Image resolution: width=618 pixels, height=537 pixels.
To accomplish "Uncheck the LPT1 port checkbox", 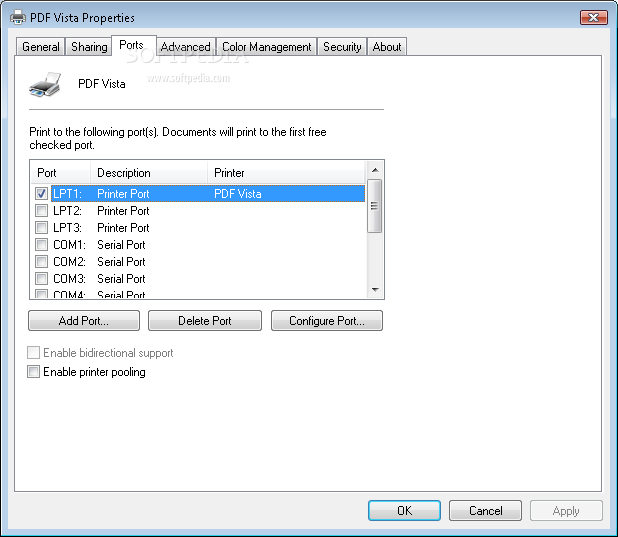I will (x=41, y=193).
